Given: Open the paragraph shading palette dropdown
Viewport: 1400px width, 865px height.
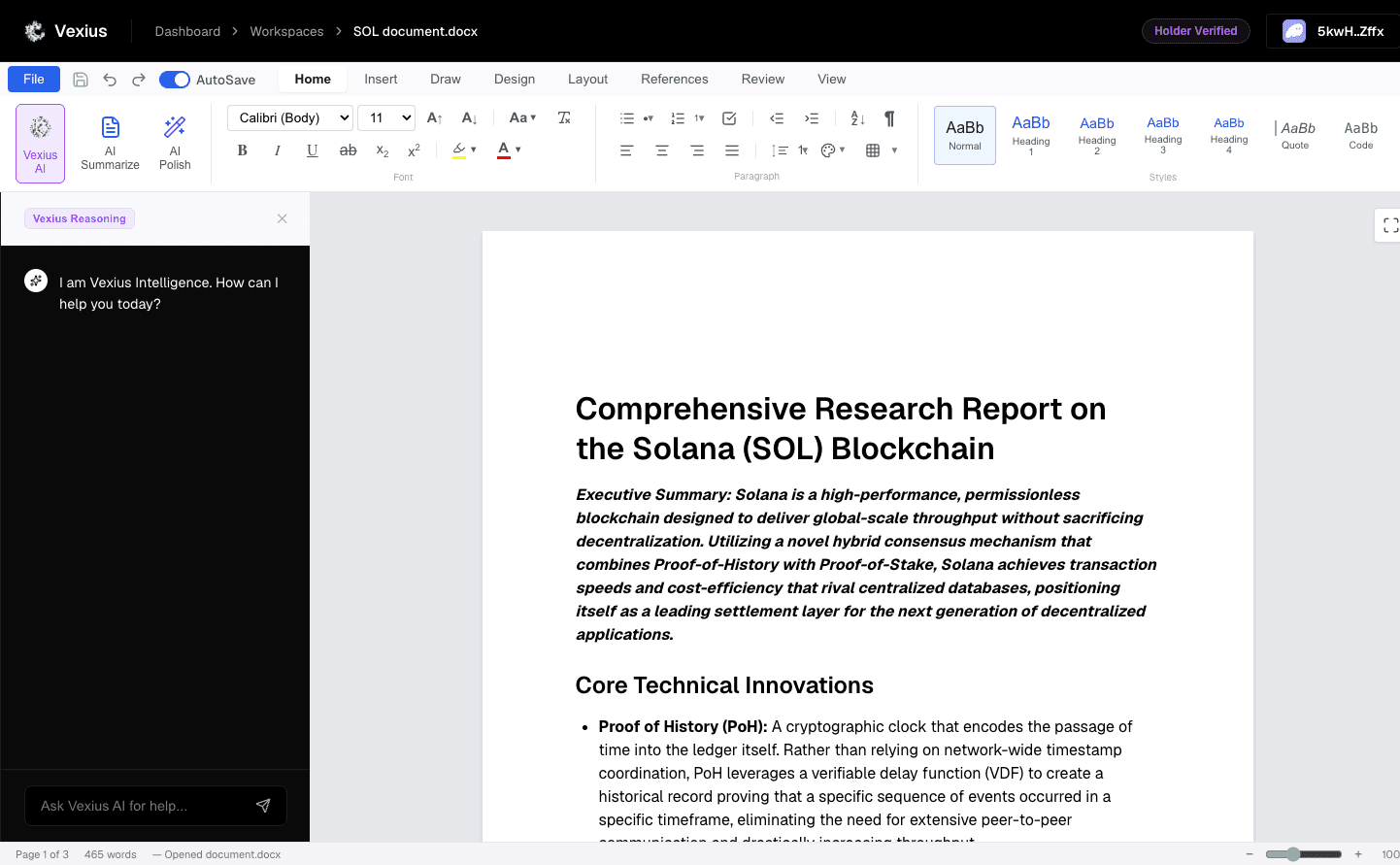Looking at the screenshot, I should [833, 150].
